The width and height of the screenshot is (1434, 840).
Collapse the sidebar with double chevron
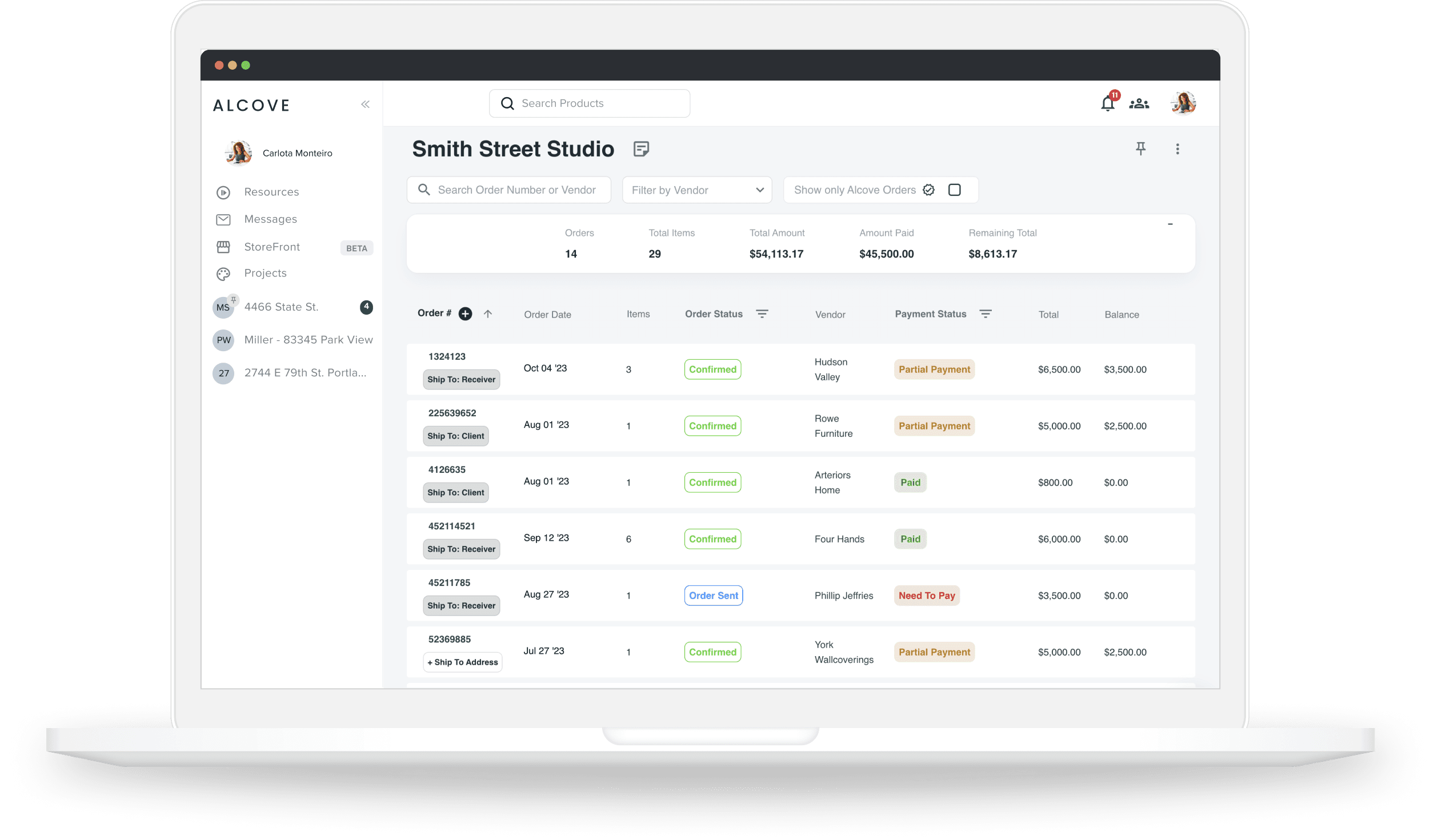pos(365,104)
